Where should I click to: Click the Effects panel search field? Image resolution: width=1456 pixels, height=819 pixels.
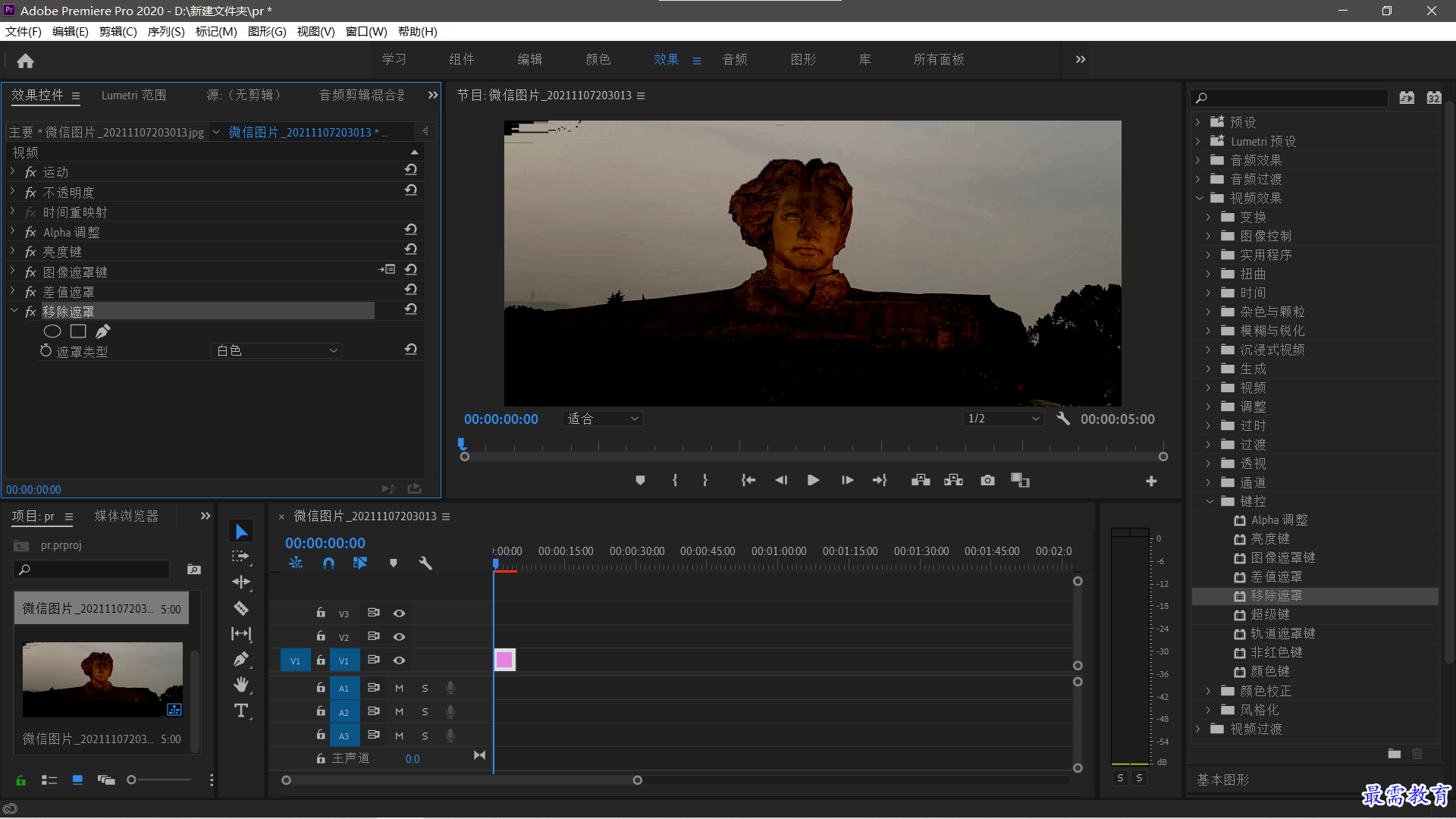point(1291,98)
